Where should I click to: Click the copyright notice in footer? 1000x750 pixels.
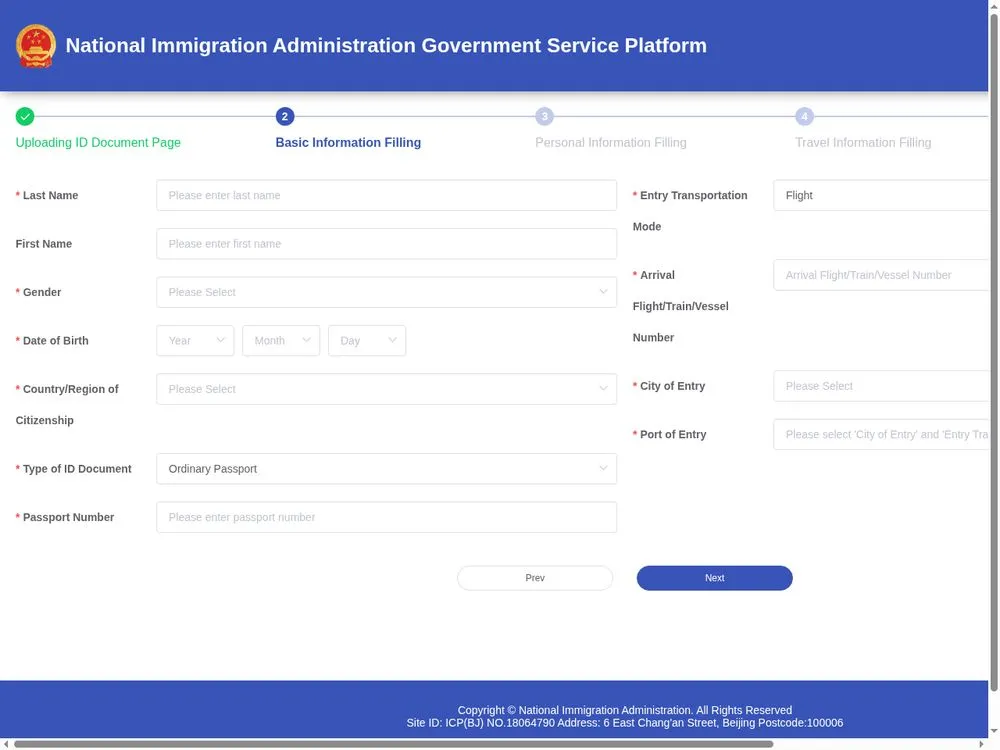pyautogui.click(x=624, y=710)
